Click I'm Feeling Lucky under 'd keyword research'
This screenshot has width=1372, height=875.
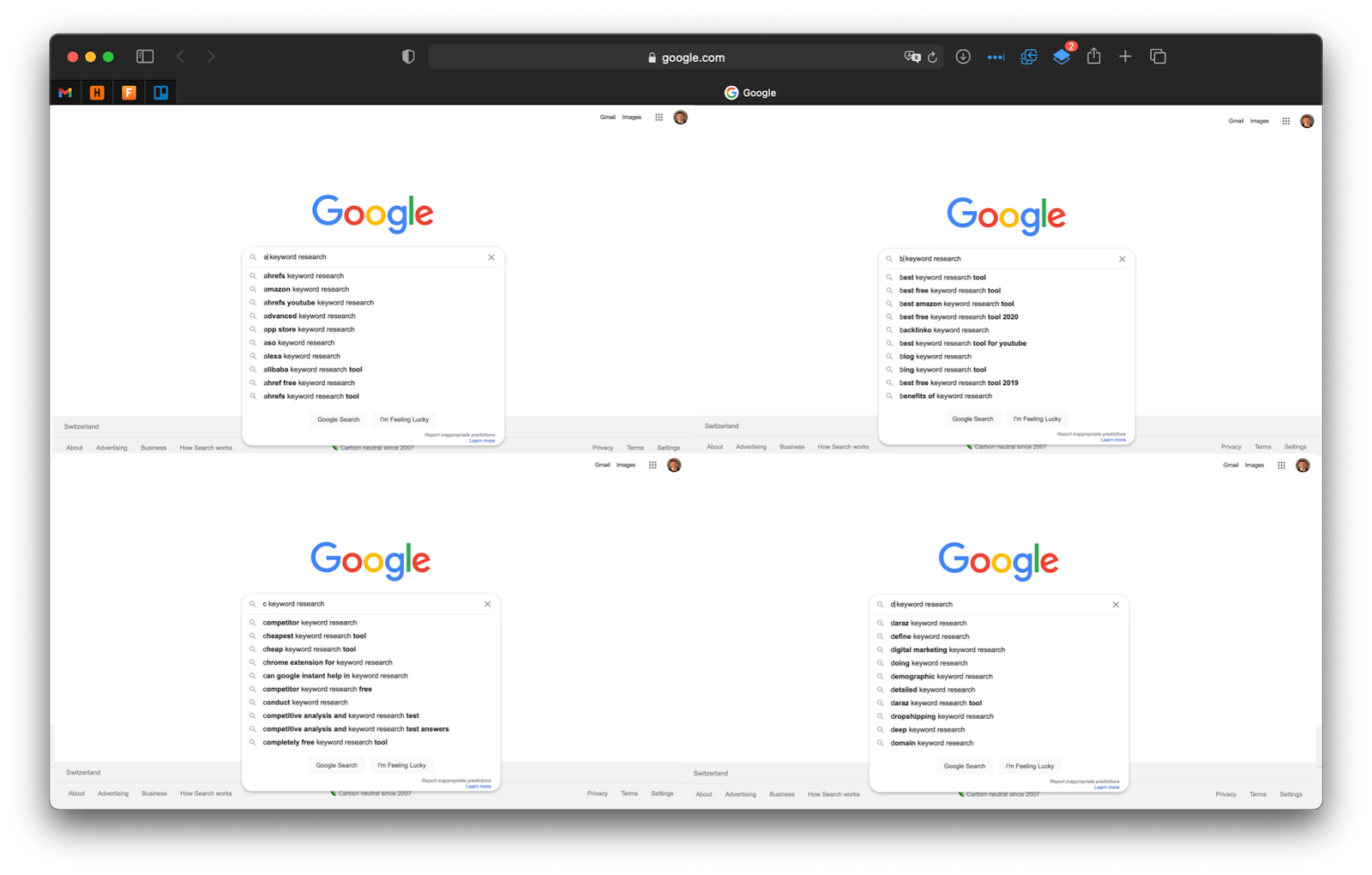[x=1030, y=766]
